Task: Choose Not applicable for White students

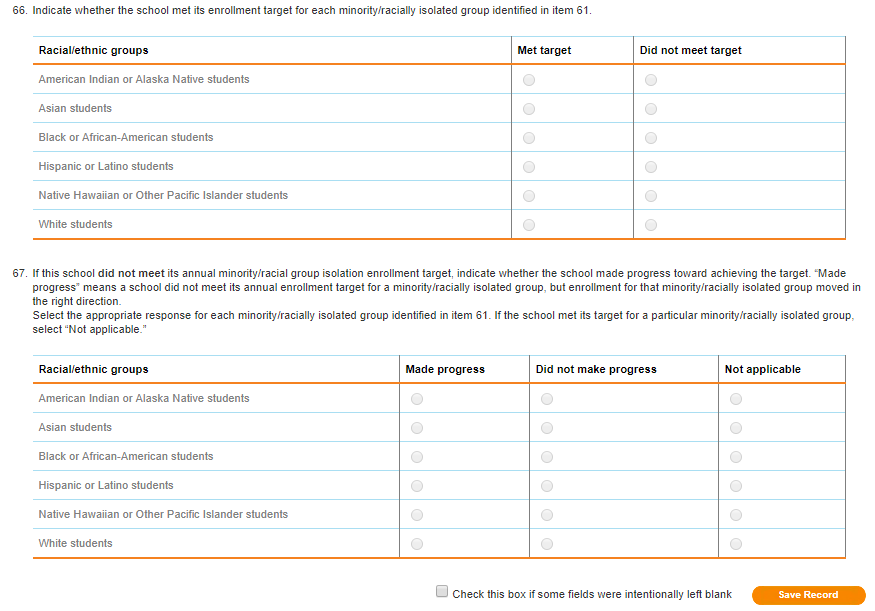Action: tap(736, 544)
